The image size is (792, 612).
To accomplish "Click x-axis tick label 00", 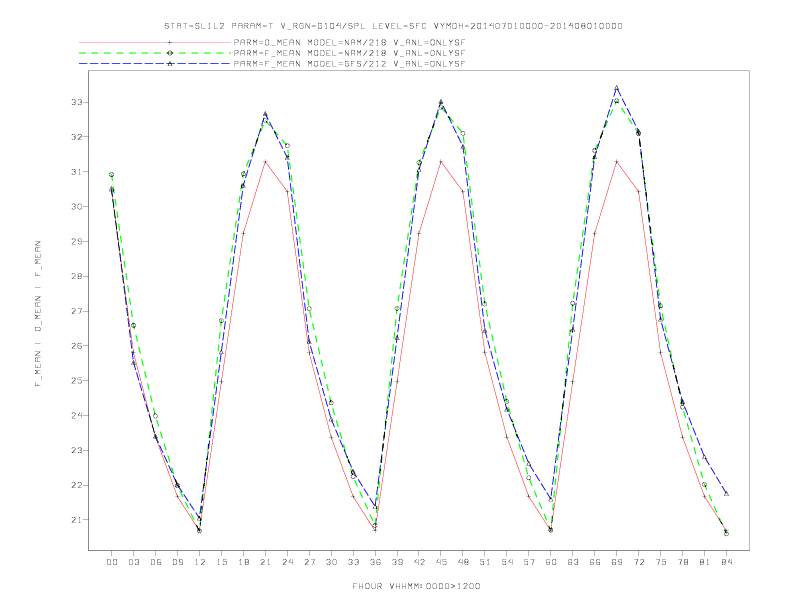I will tap(112, 562).
